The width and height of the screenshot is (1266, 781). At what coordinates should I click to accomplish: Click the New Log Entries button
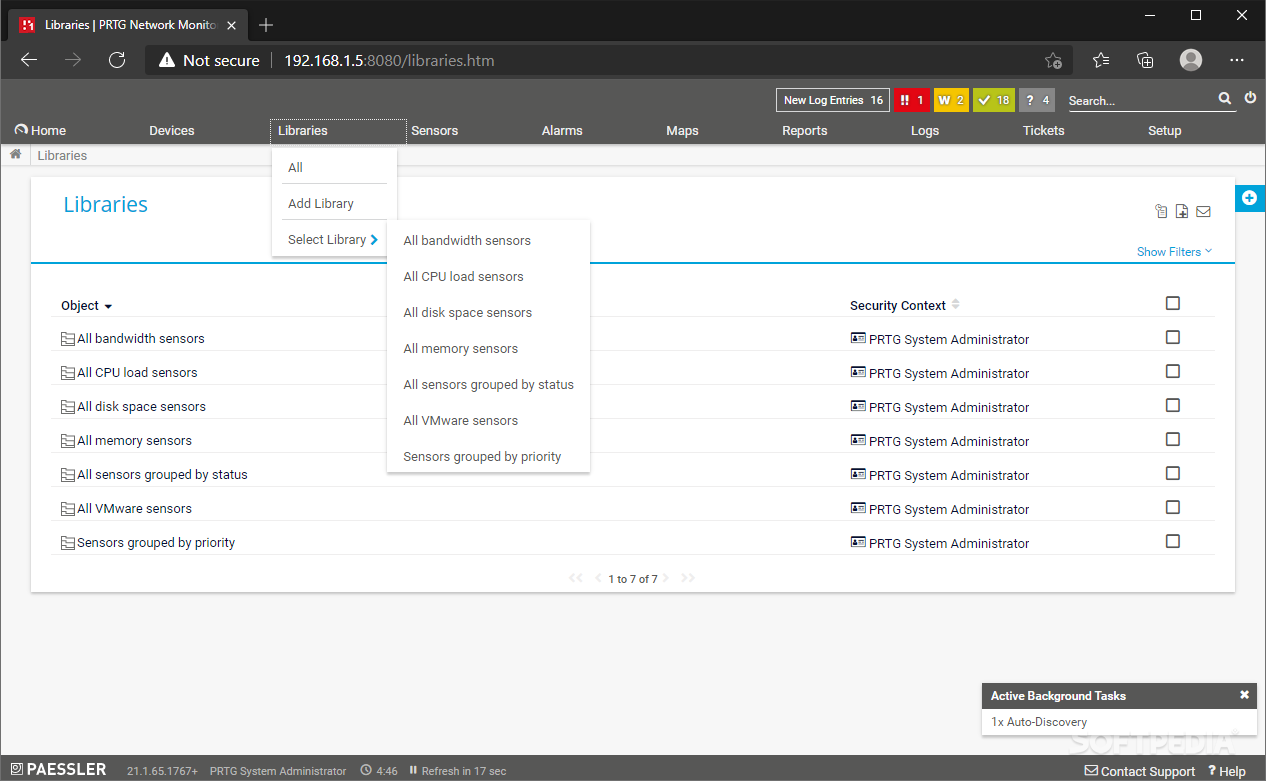click(x=833, y=100)
